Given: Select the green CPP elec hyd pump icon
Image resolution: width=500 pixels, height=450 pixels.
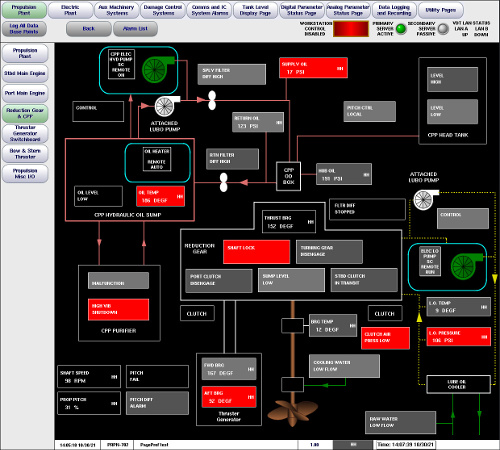Looking at the screenshot, I should pos(157,69).
